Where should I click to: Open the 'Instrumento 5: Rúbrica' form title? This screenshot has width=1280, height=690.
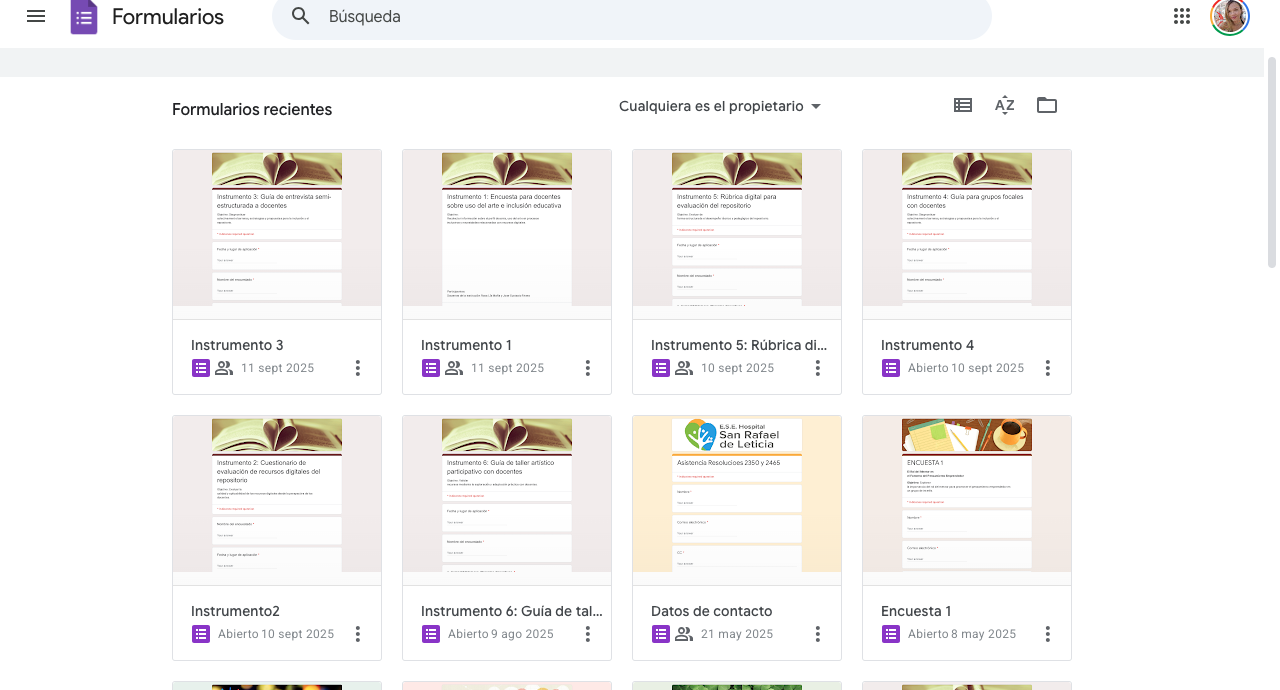coord(738,345)
